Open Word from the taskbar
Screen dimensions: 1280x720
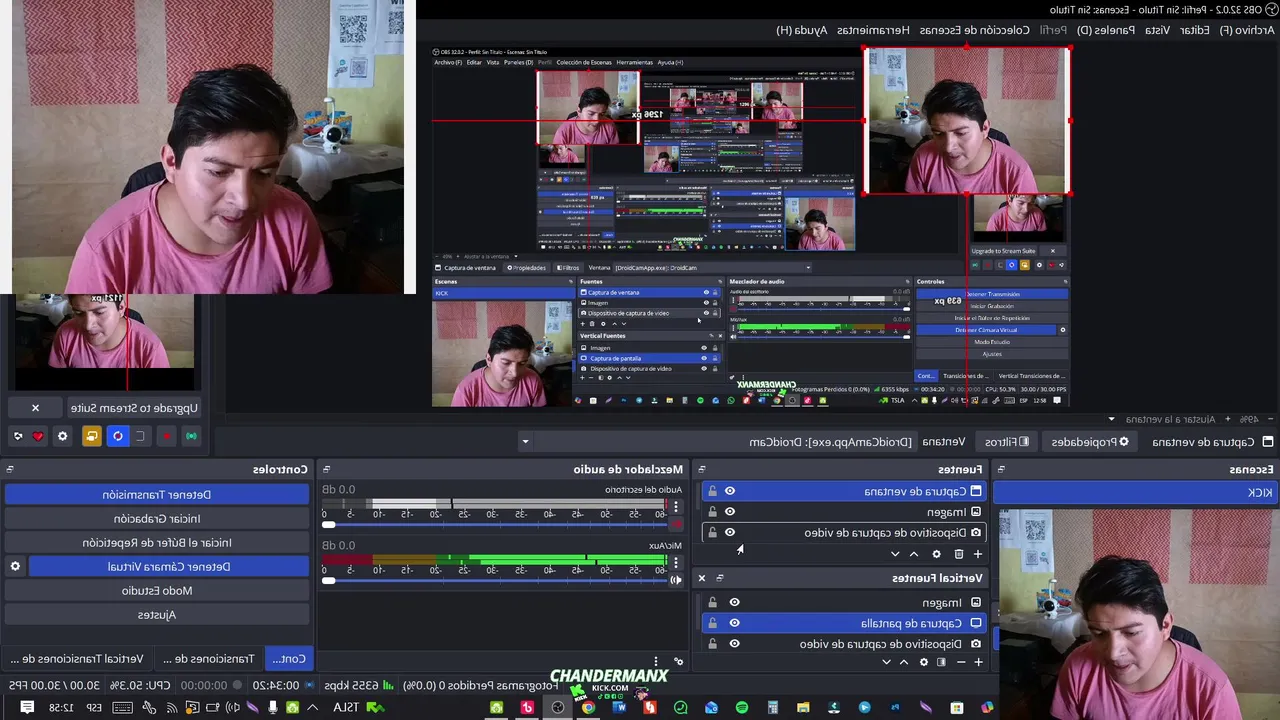pyautogui.click(x=619, y=707)
